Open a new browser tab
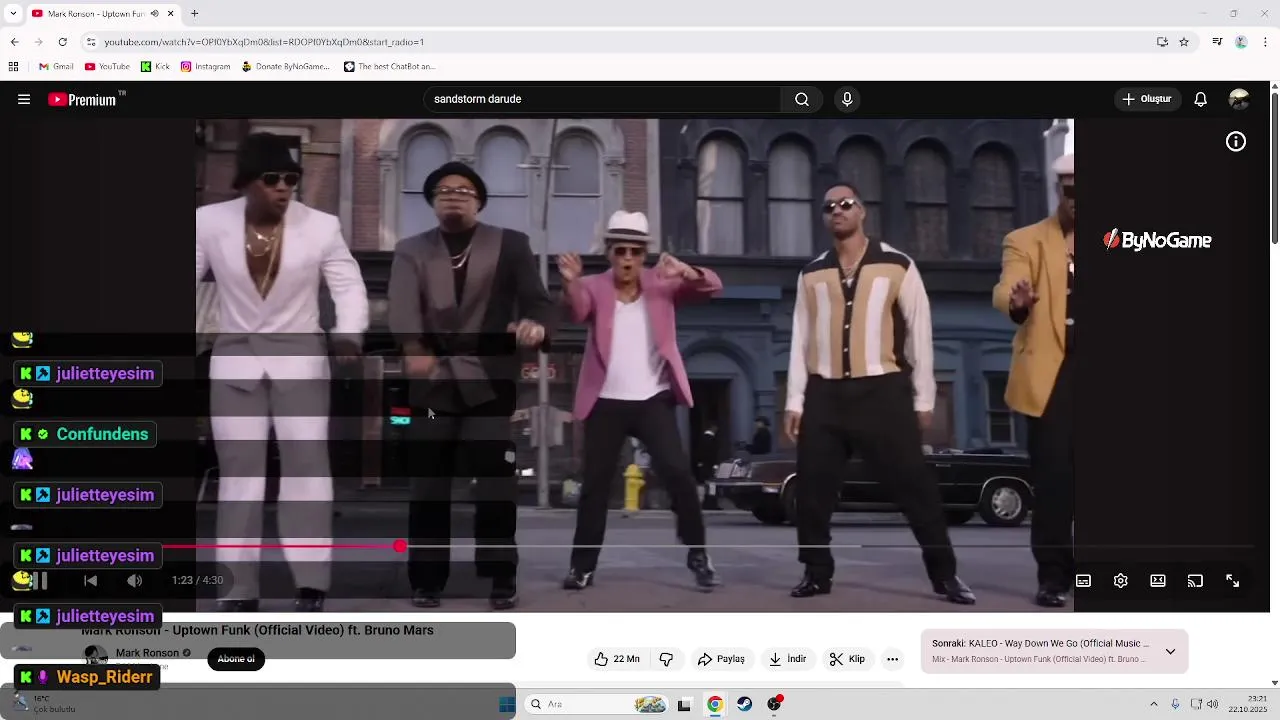1280x720 pixels. 195,13
